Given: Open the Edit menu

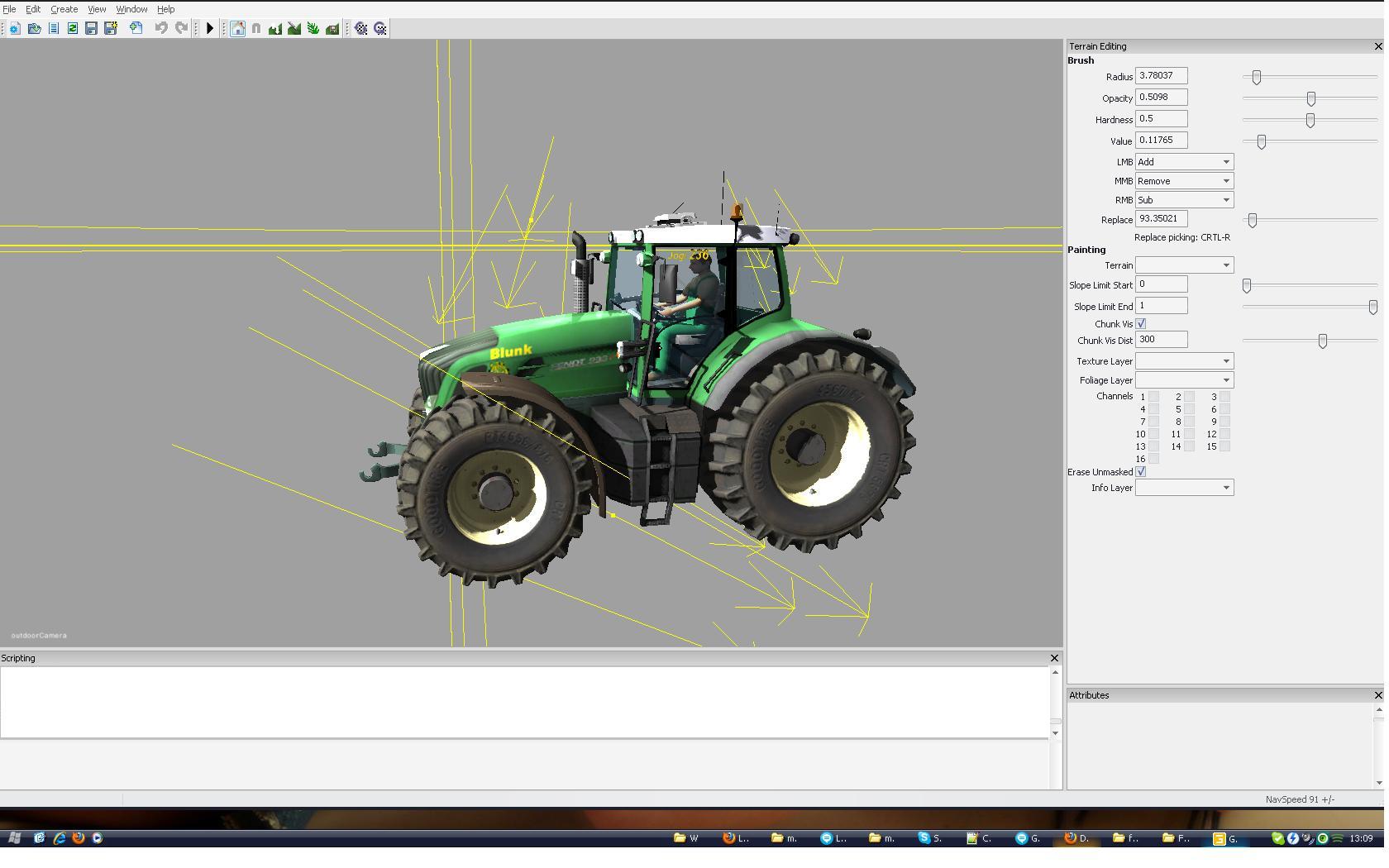Looking at the screenshot, I should 33,9.
